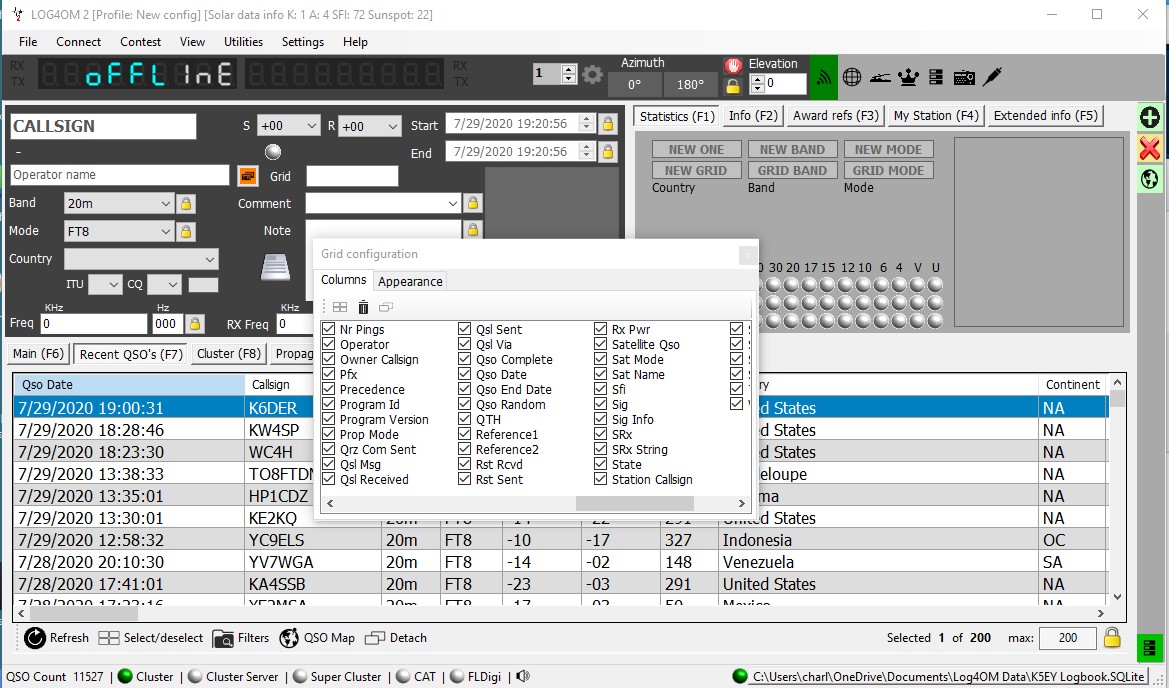Click the max rows lock padlock

(x=1112, y=637)
